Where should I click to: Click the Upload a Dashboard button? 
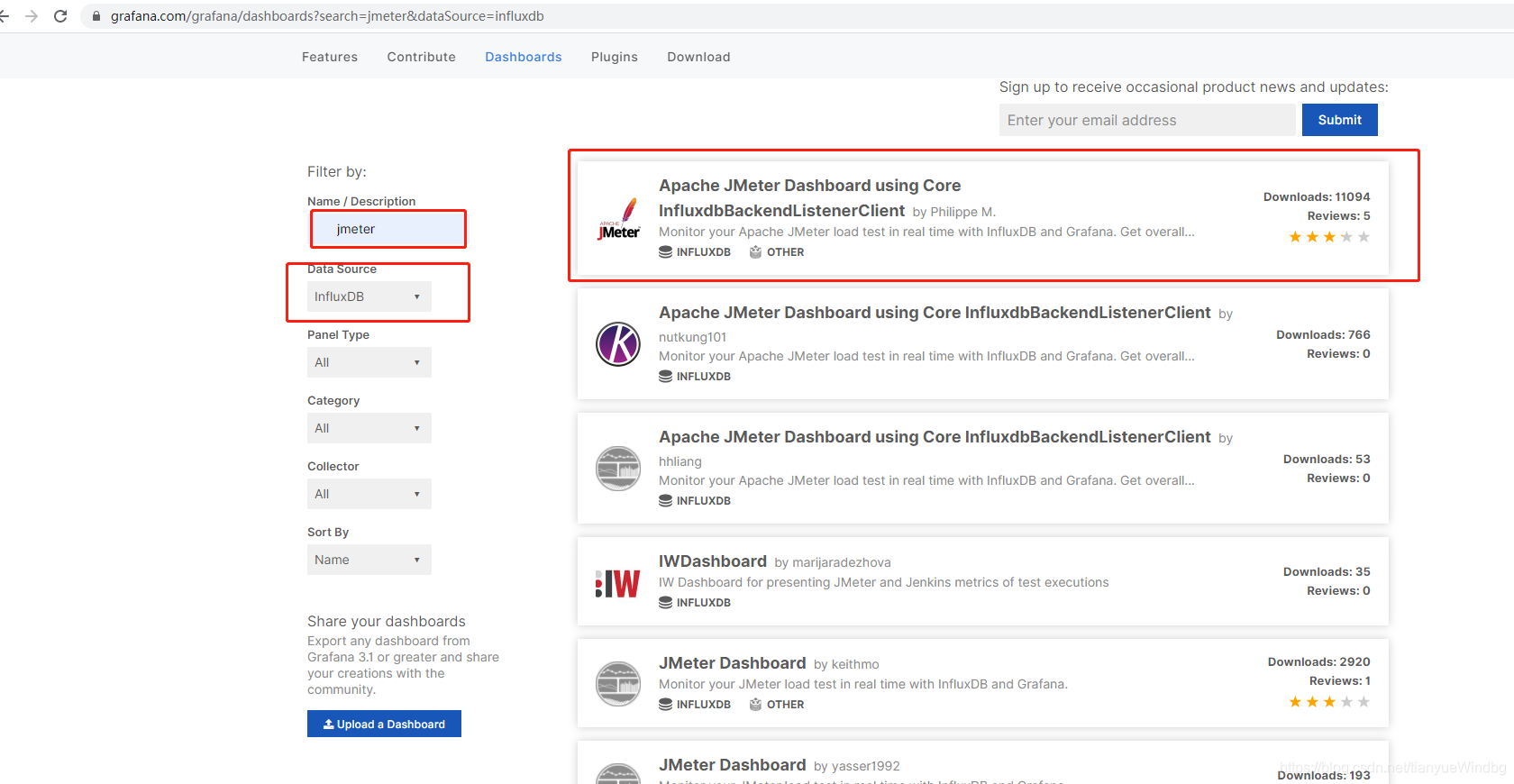click(384, 724)
